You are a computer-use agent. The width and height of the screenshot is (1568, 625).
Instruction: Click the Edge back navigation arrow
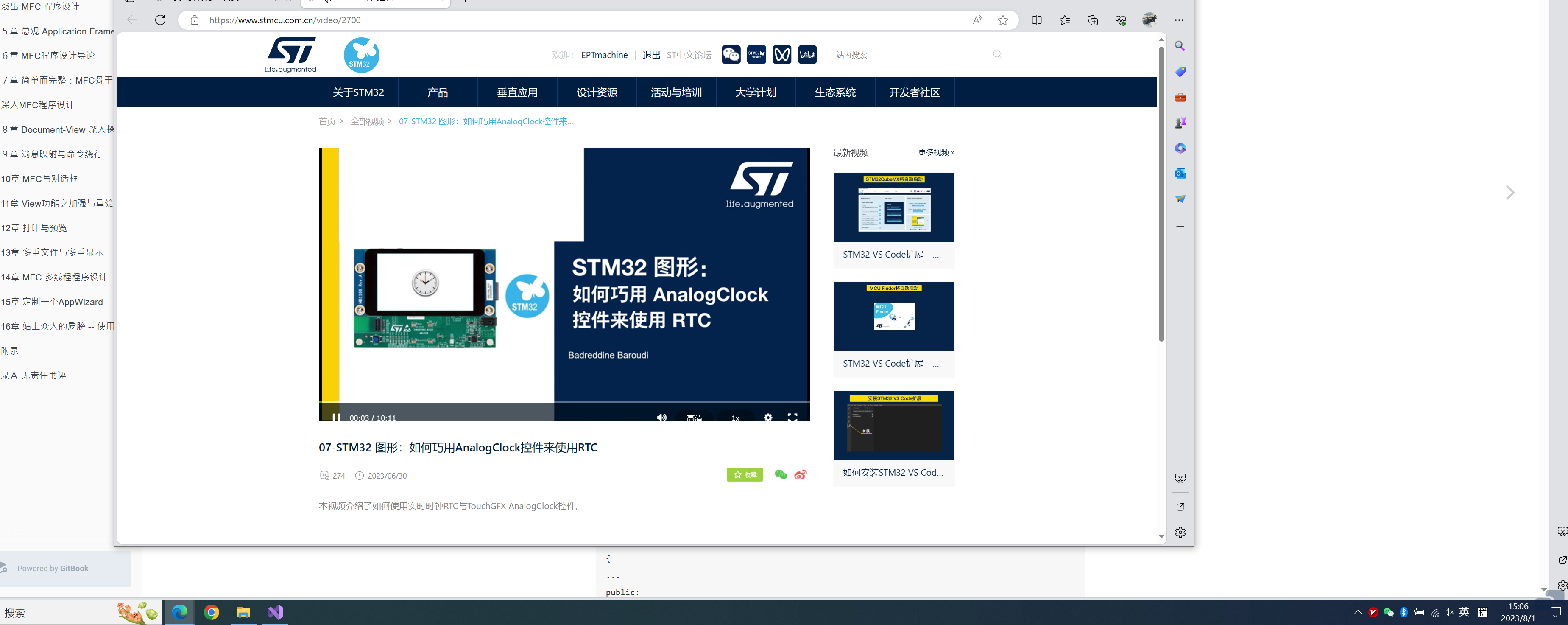(x=132, y=20)
